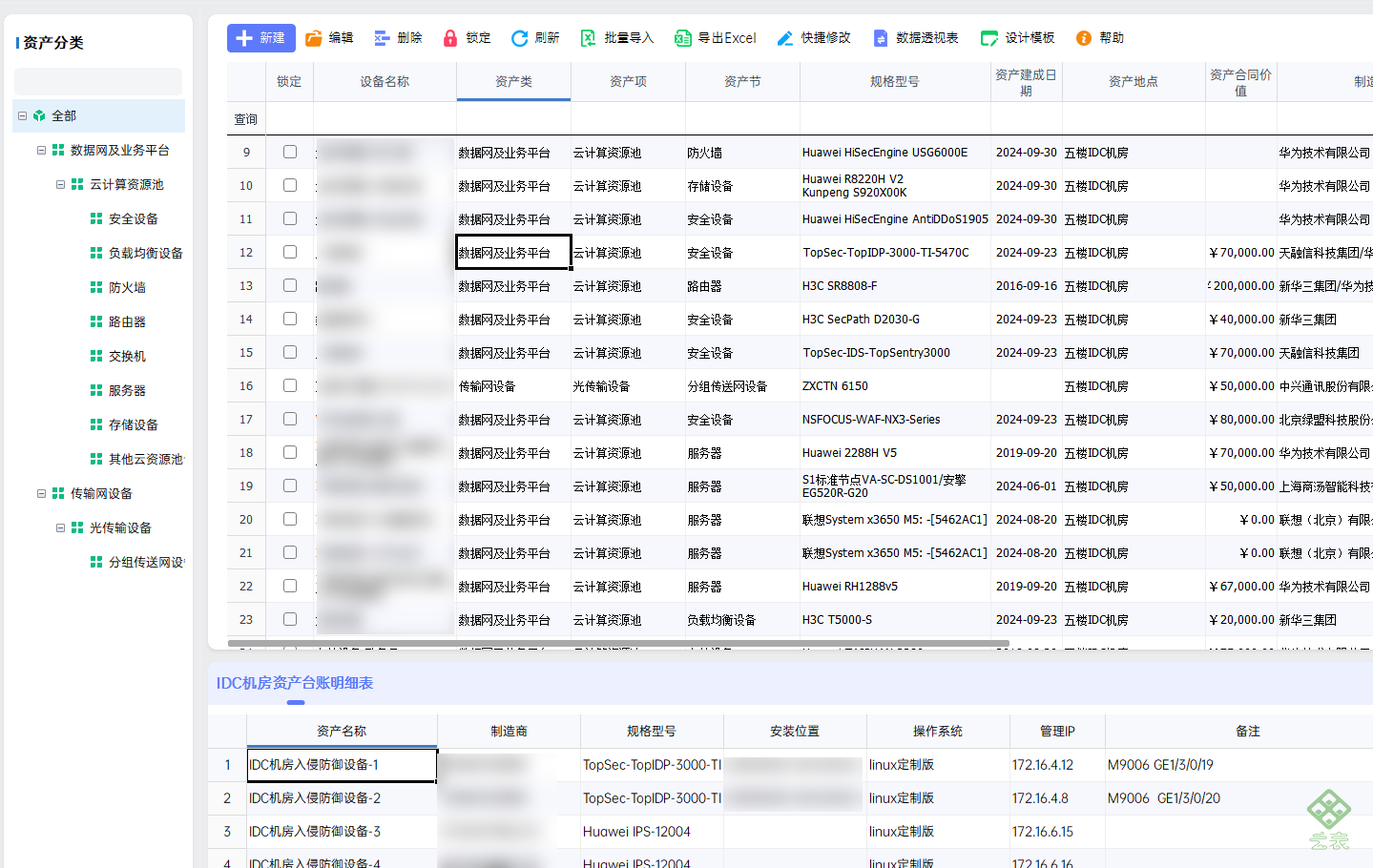
Task: Click the search box under 资产分类
Action: coord(98,81)
